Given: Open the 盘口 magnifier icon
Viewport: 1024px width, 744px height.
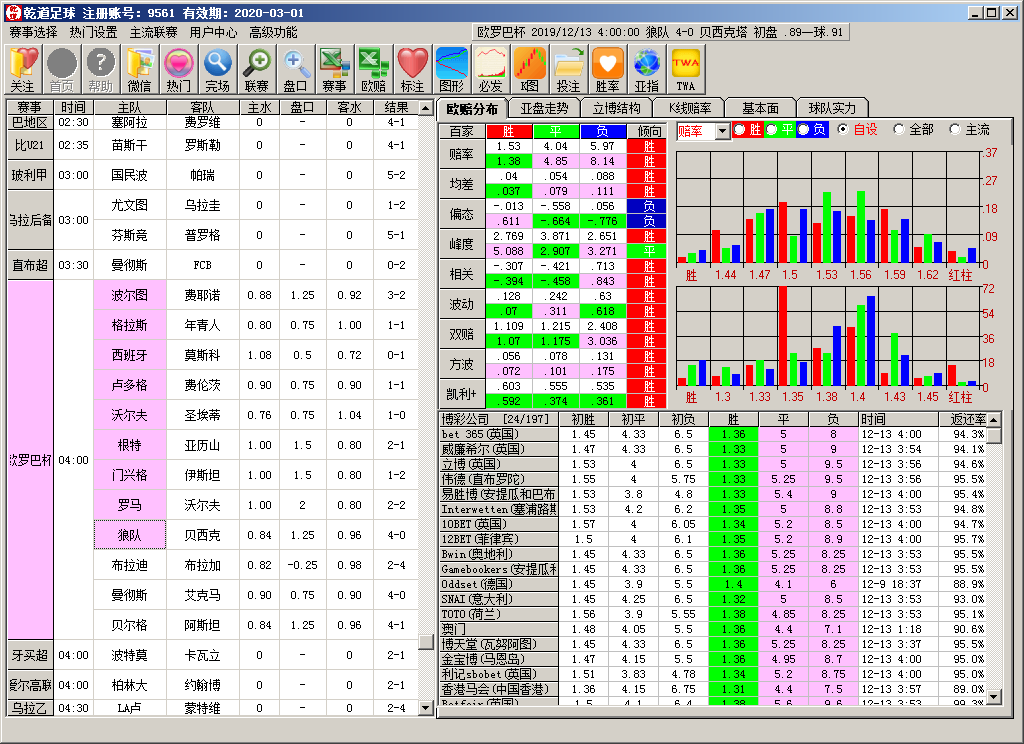Looking at the screenshot, I should 296,70.
